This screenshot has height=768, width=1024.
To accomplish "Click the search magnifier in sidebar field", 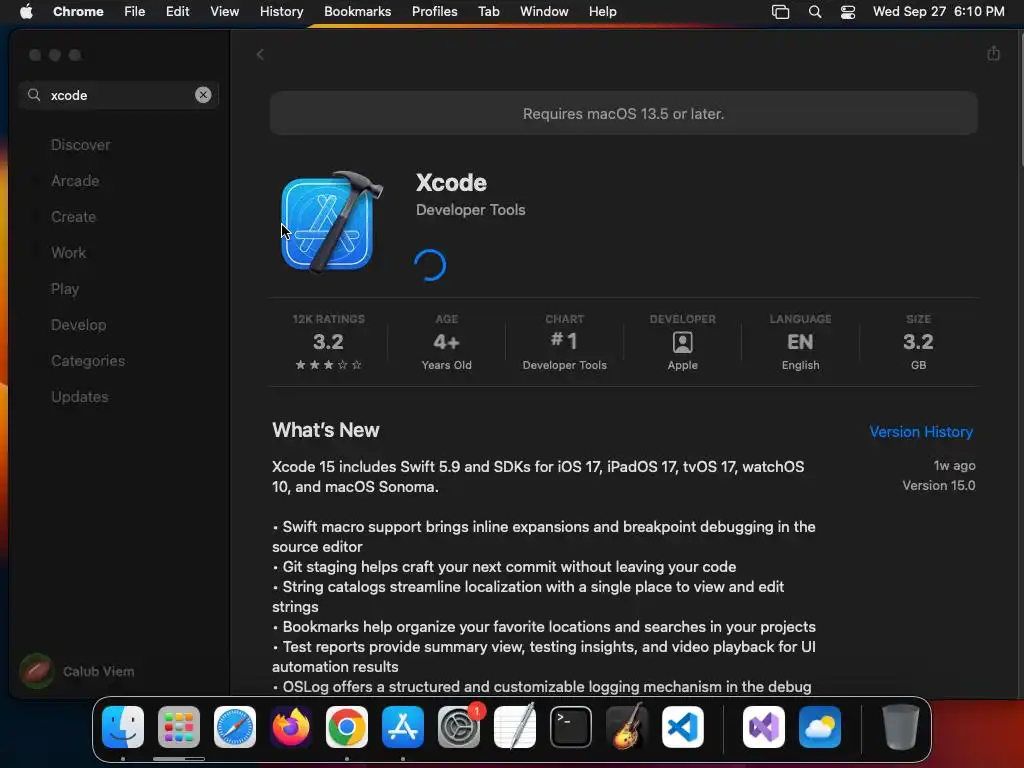I will (34, 95).
